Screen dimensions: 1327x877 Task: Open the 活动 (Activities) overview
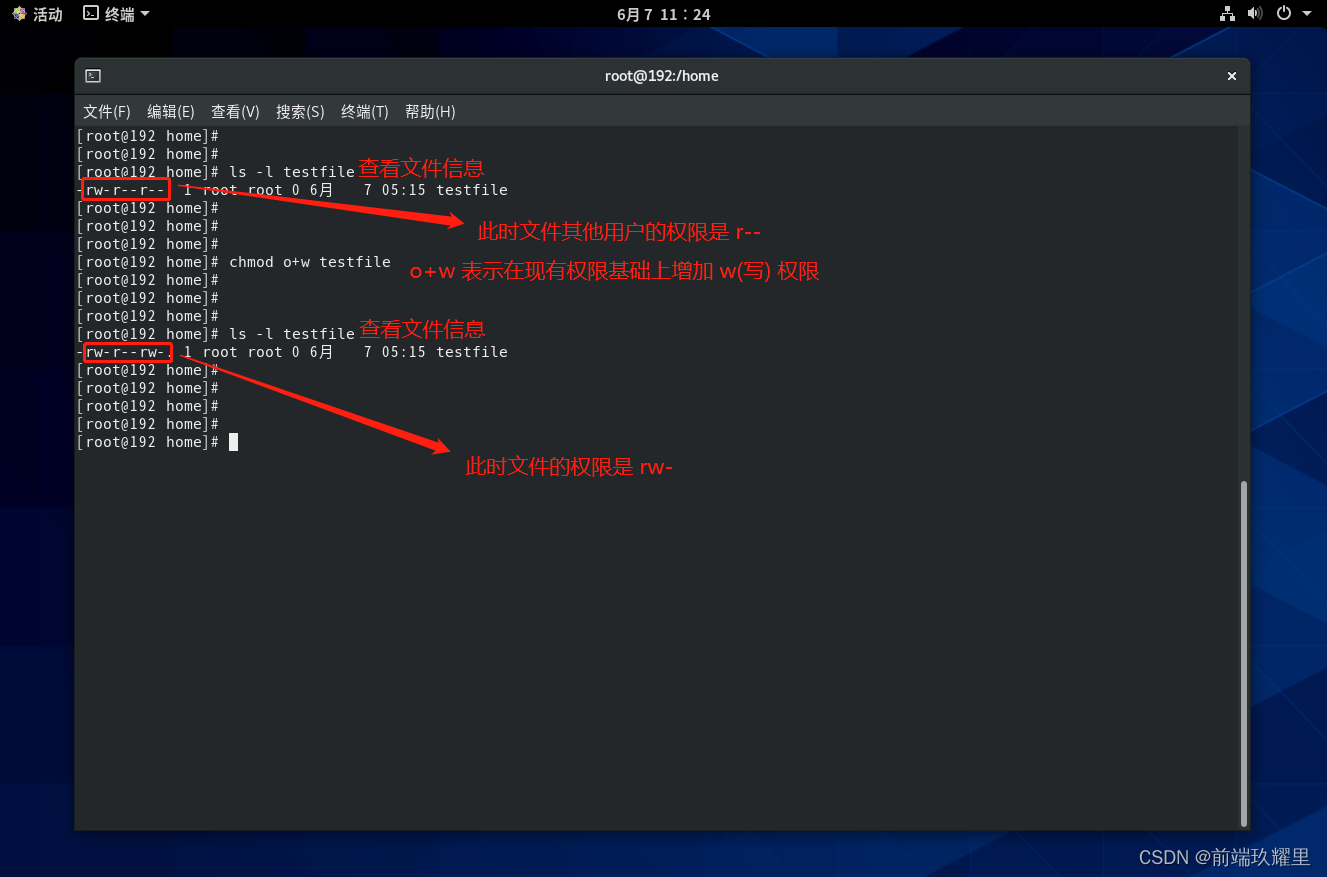pos(37,14)
